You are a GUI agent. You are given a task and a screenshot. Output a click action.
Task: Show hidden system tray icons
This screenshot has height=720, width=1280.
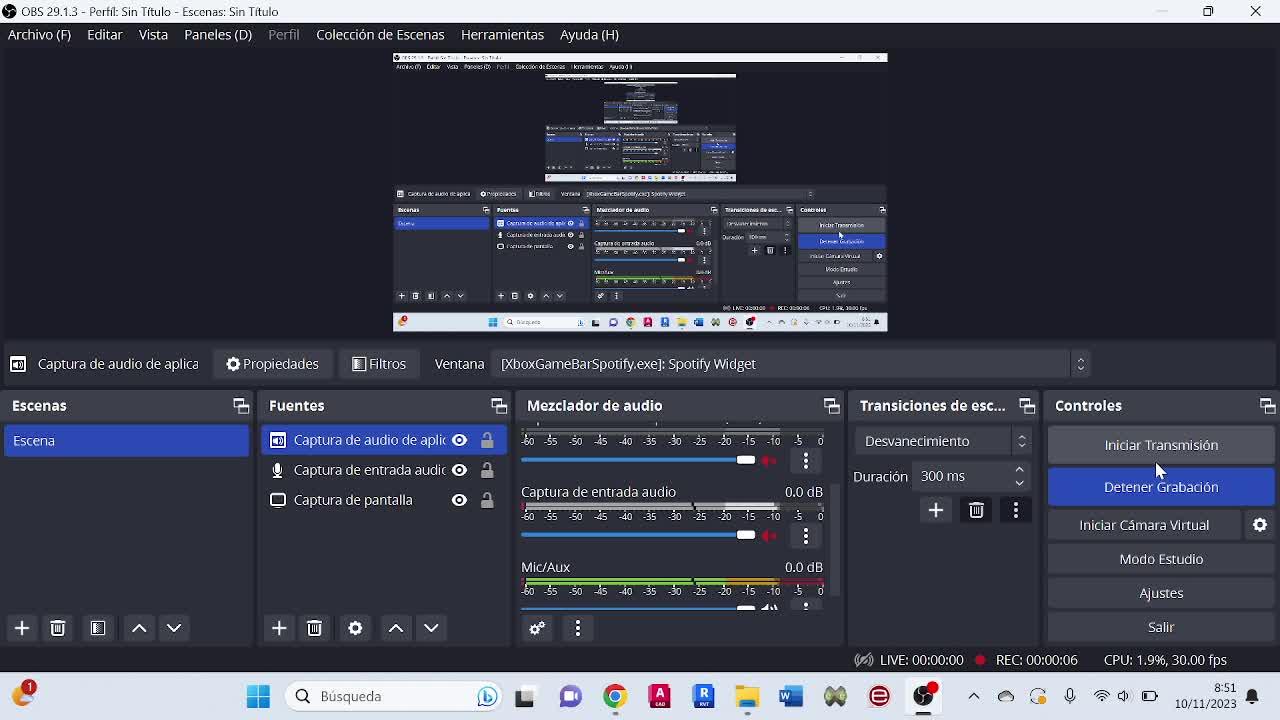(974, 696)
